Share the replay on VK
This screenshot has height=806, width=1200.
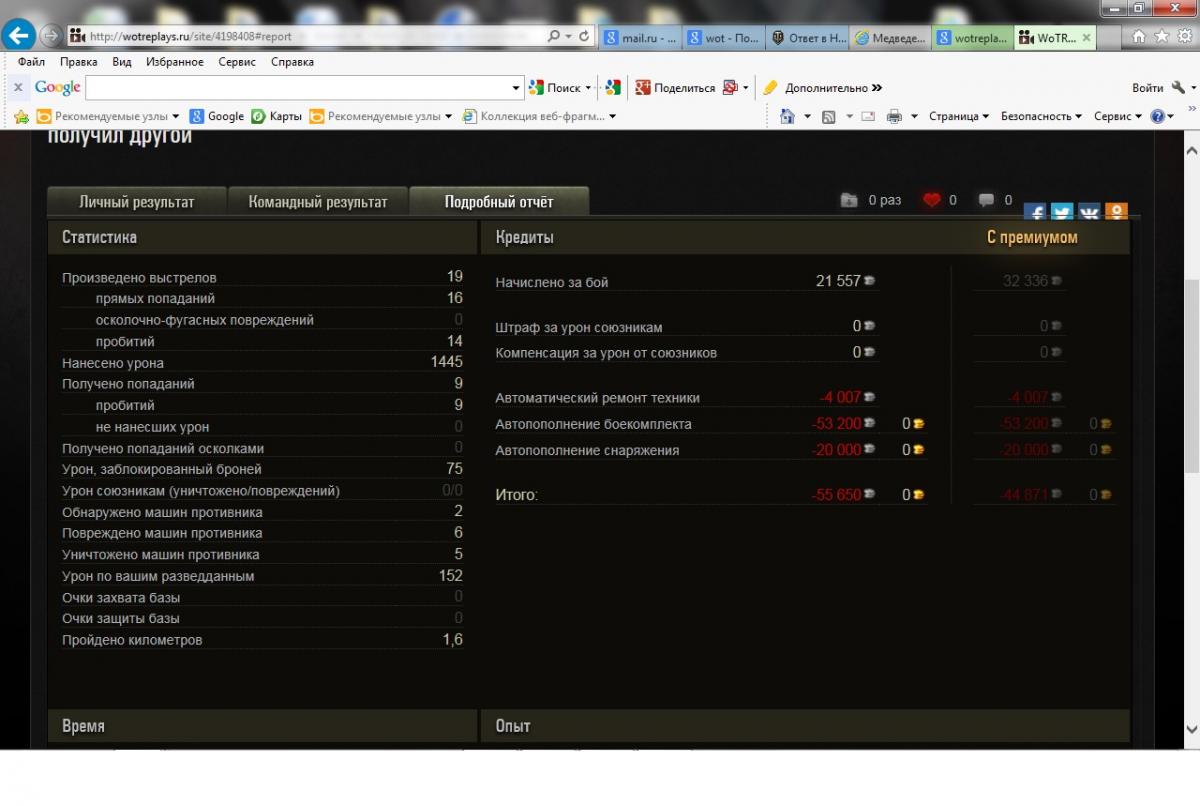click(x=1089, y=213)
